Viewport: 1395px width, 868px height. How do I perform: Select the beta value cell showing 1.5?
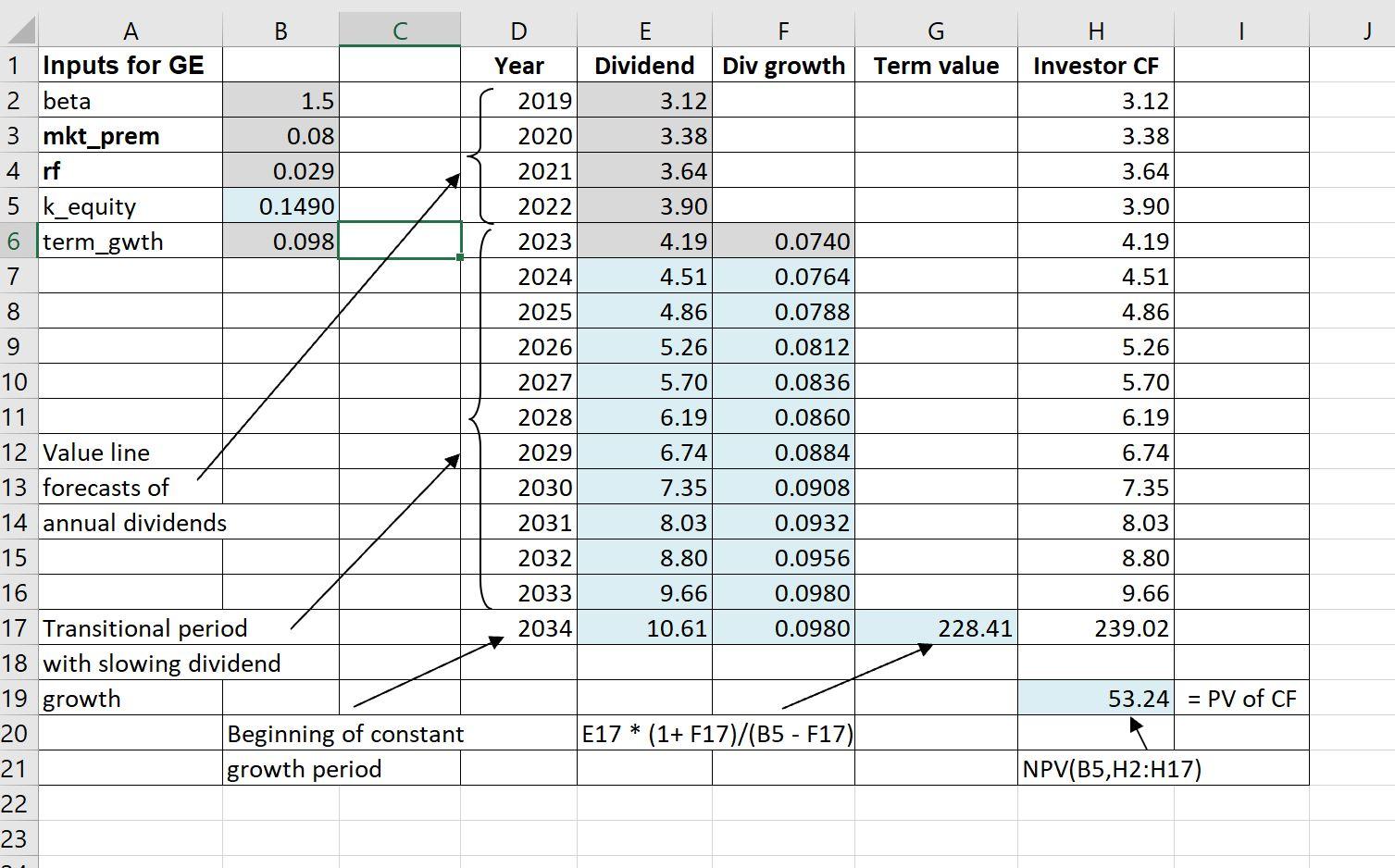(x=280, y=100)
